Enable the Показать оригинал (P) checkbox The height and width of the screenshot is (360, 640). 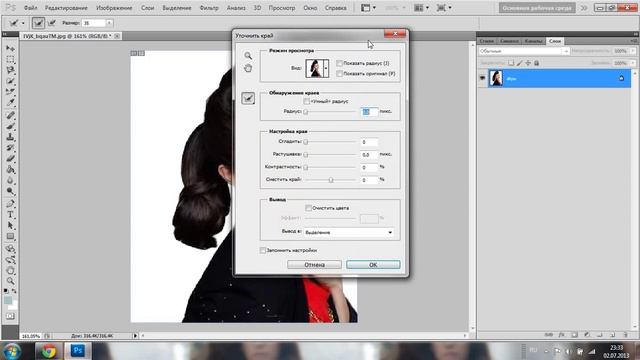339,74
